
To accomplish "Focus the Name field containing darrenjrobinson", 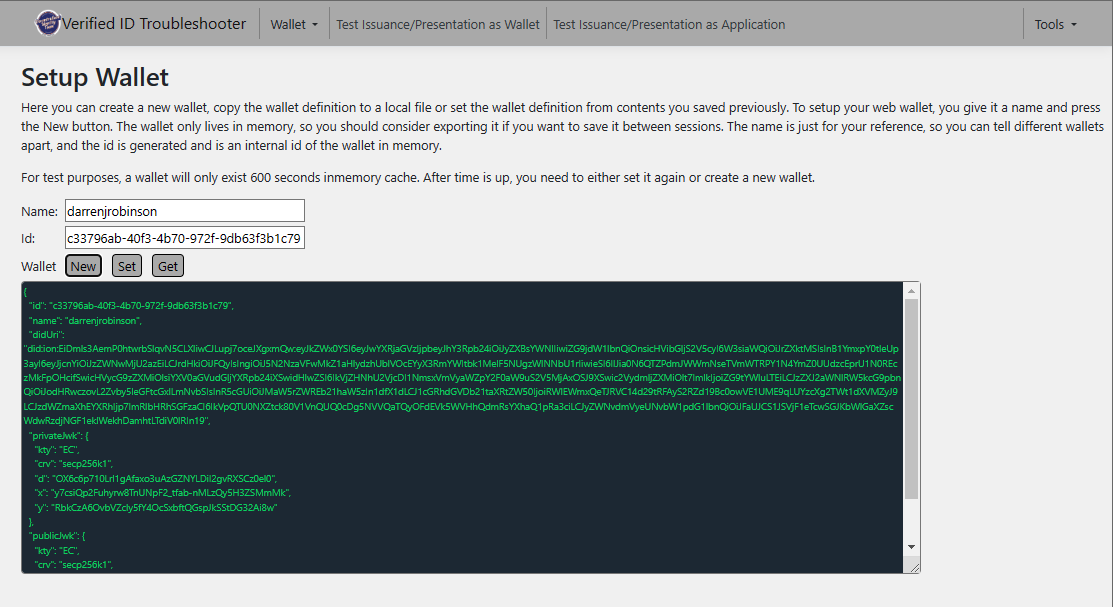I will [x=184, y=211].
